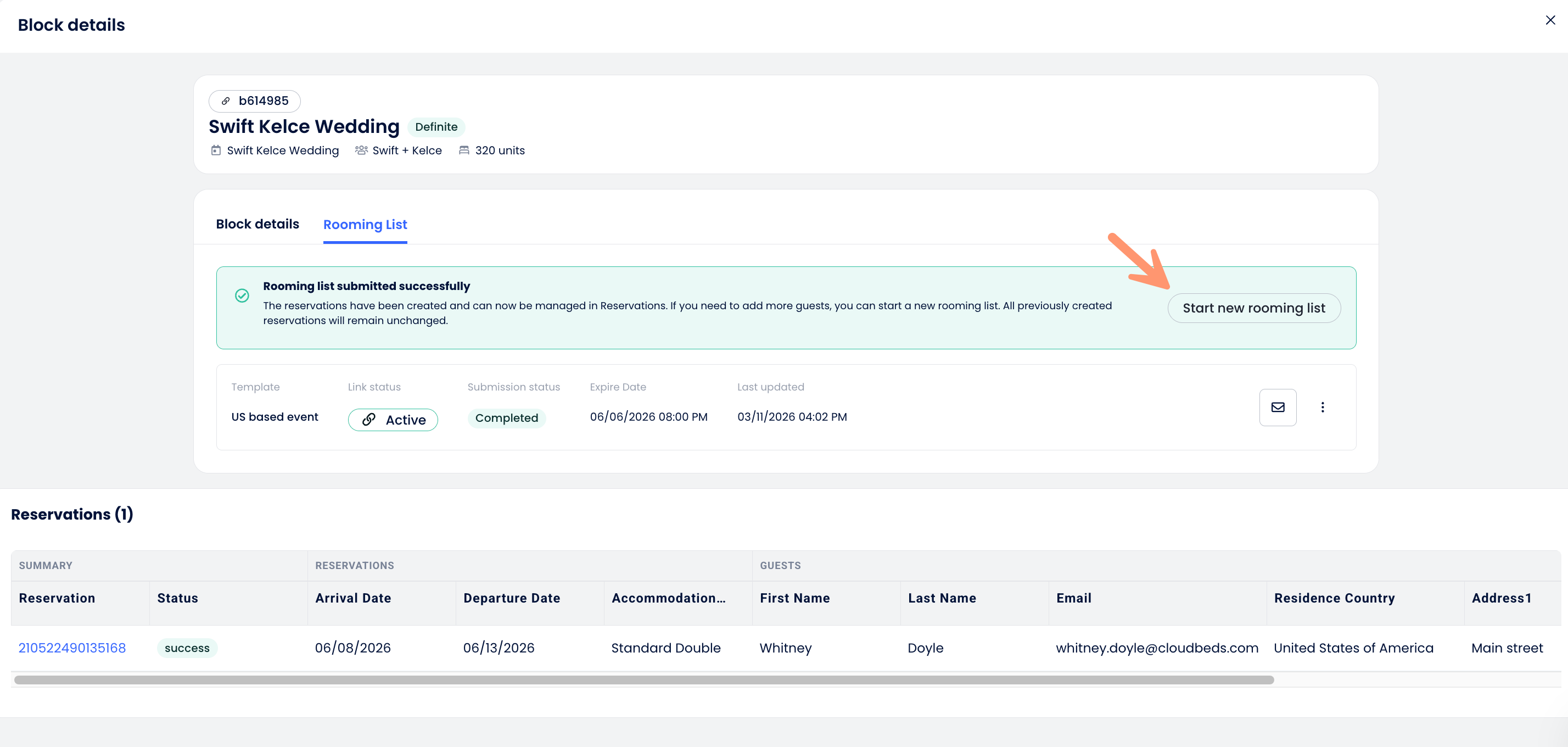Click the chain icon in Active badge

click(369, 420)
